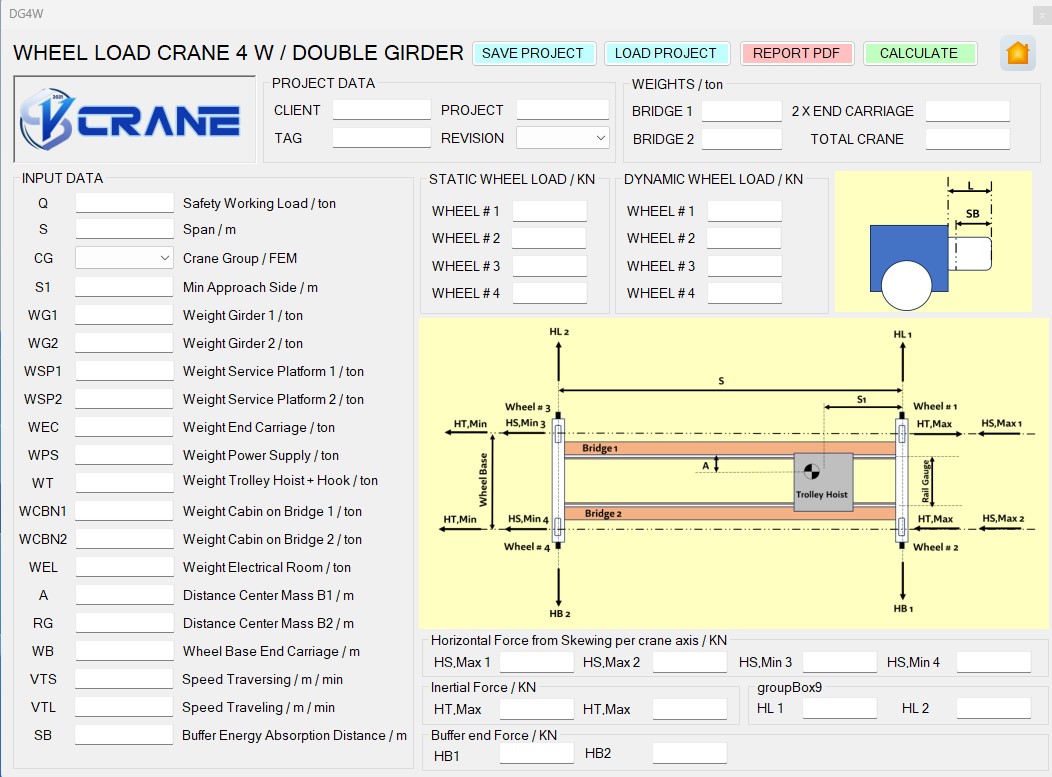This screenshot has width=1052, height=777.
Task: Select static WHEEL # 1 load field
Action: (549, 211)
